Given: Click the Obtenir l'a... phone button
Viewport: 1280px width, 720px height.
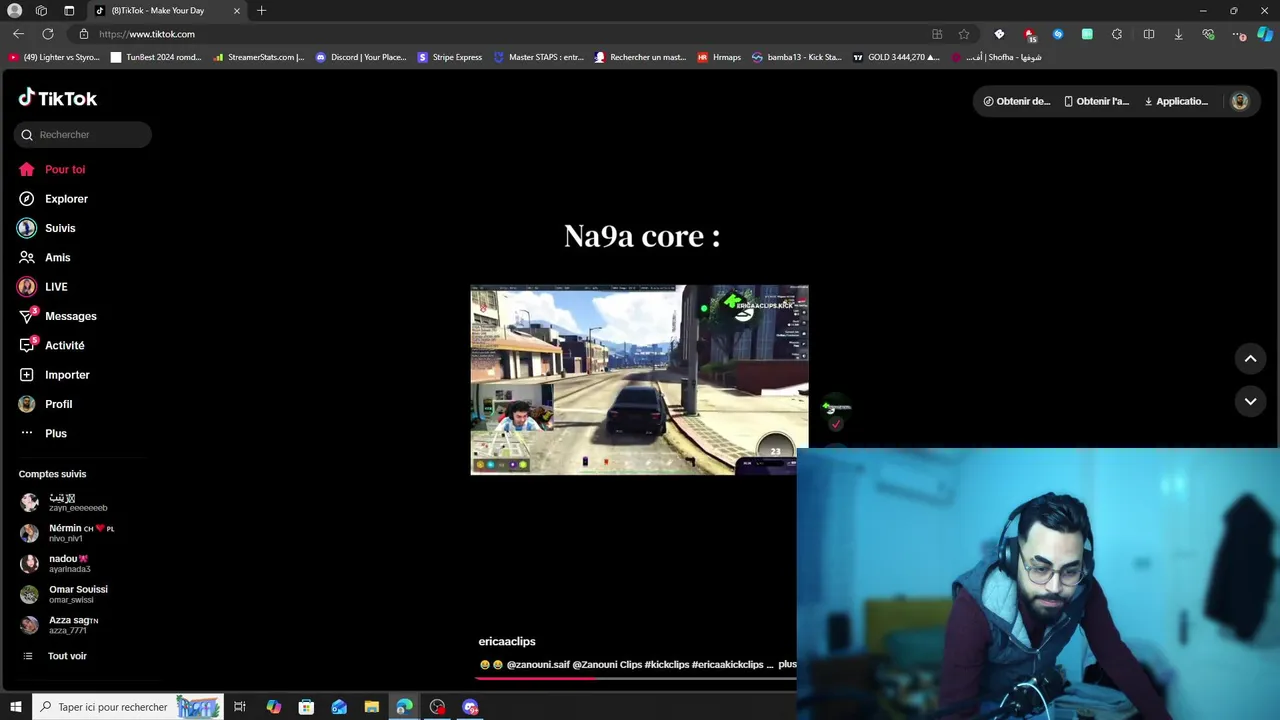Looking at the screenshot, I should coord(1096,101).
